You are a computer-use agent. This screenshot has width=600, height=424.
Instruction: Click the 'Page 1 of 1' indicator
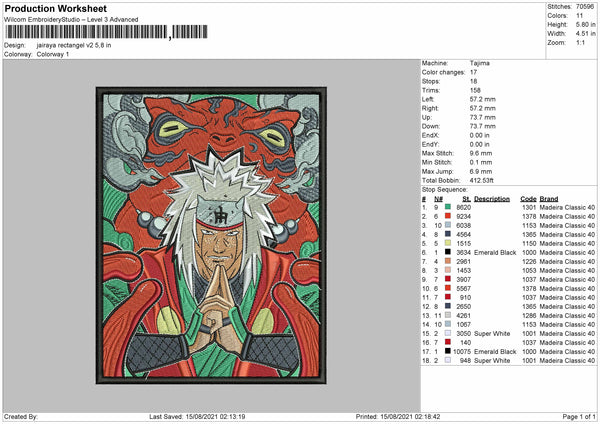point(579,416)
